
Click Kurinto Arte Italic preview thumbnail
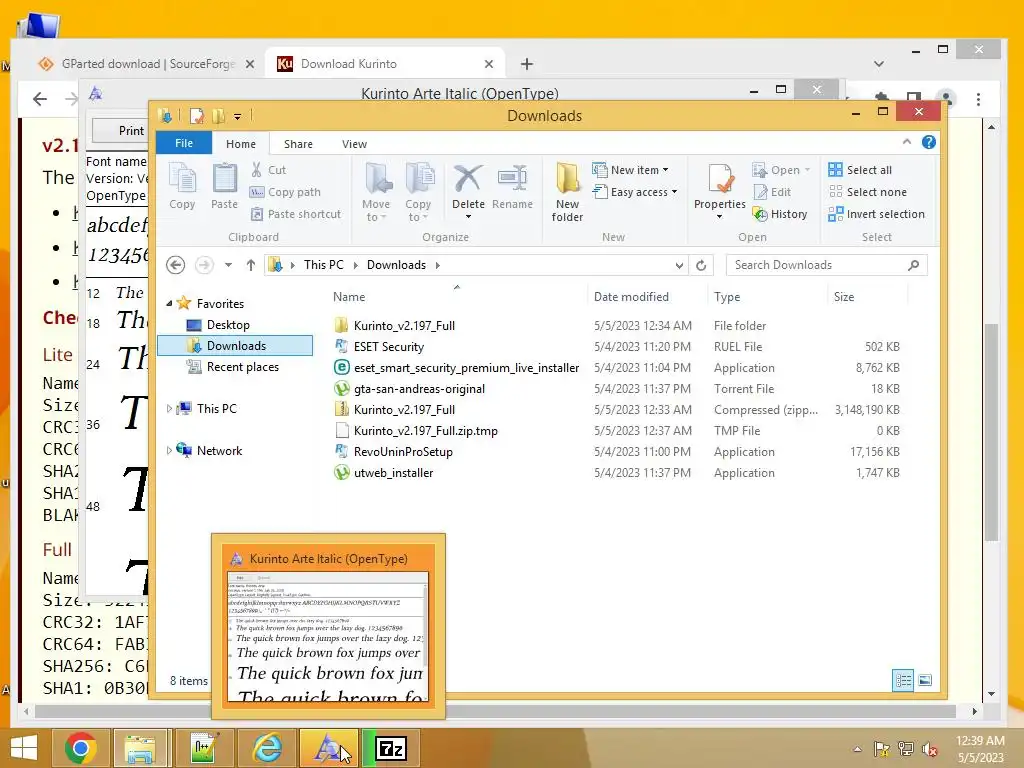[x=328, y=637]
